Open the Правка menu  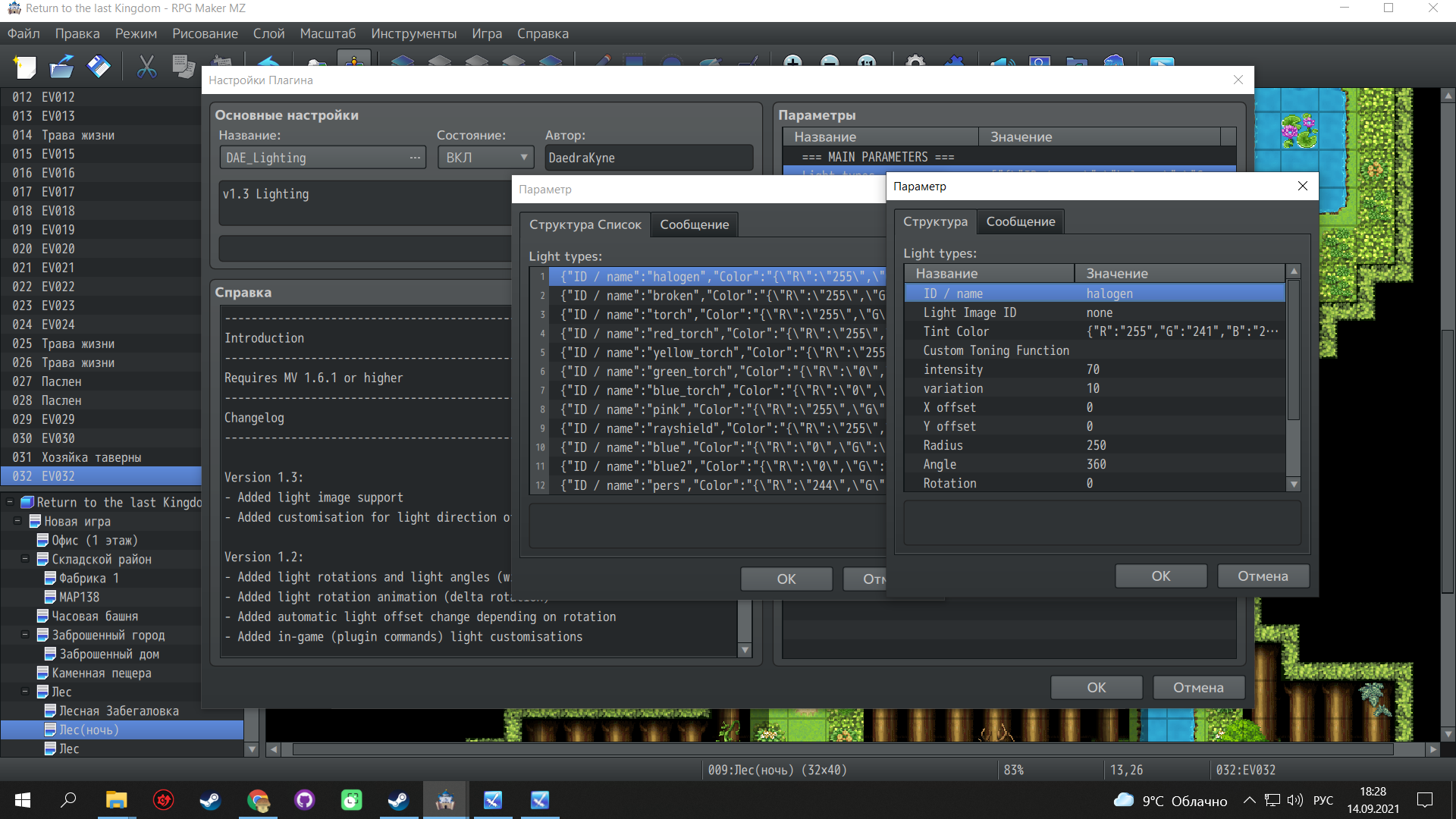(x=77, y=33)
